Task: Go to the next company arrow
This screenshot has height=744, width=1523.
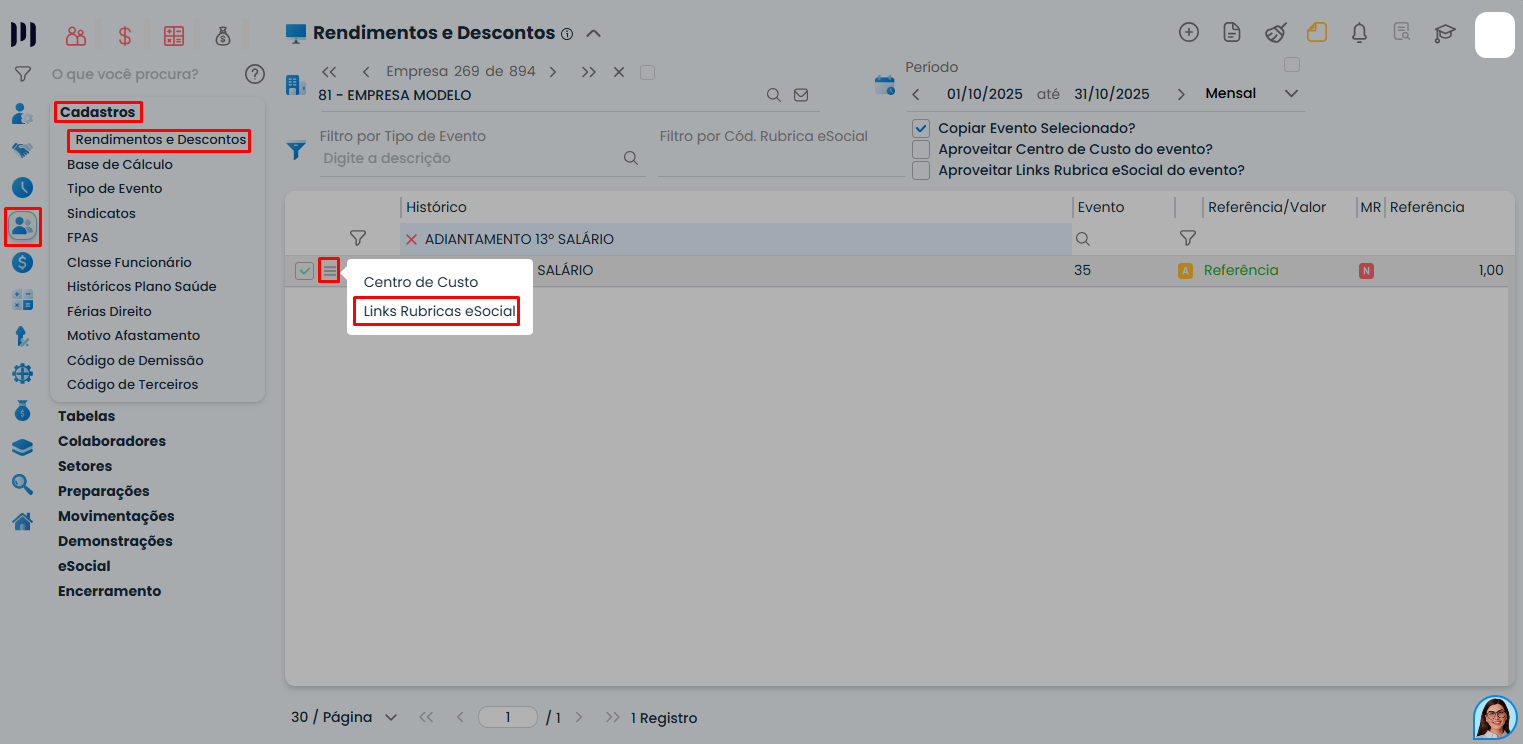Action: click(x=553, y=72)
